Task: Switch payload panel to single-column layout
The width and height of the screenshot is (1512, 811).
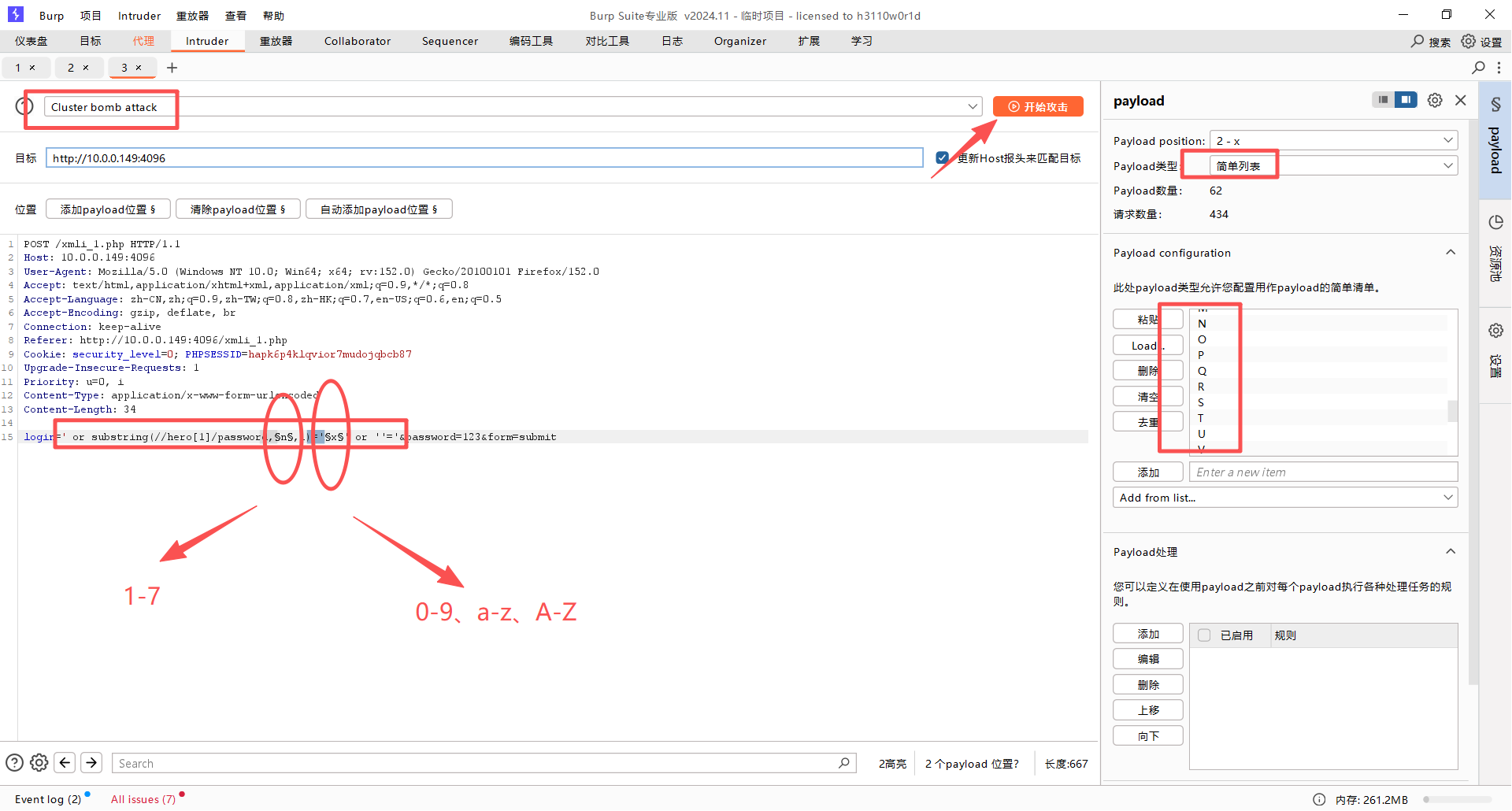Action: click(x=1383, y=100)
